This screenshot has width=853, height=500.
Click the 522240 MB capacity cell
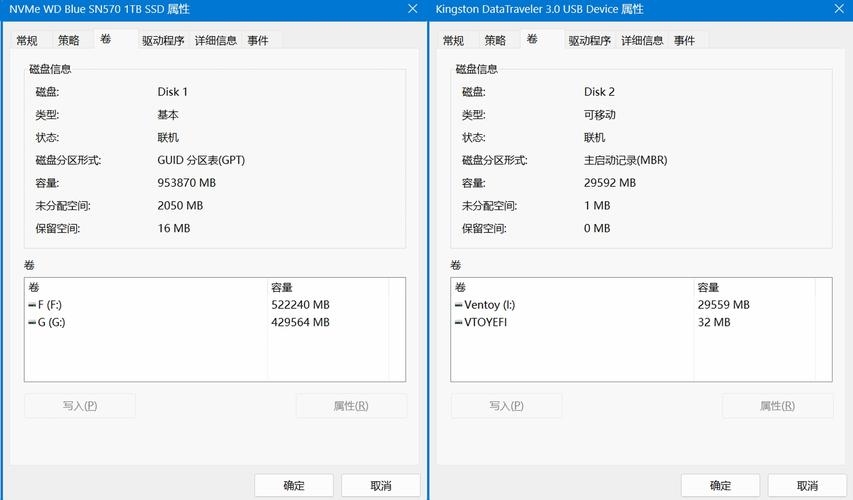(300, 305)
